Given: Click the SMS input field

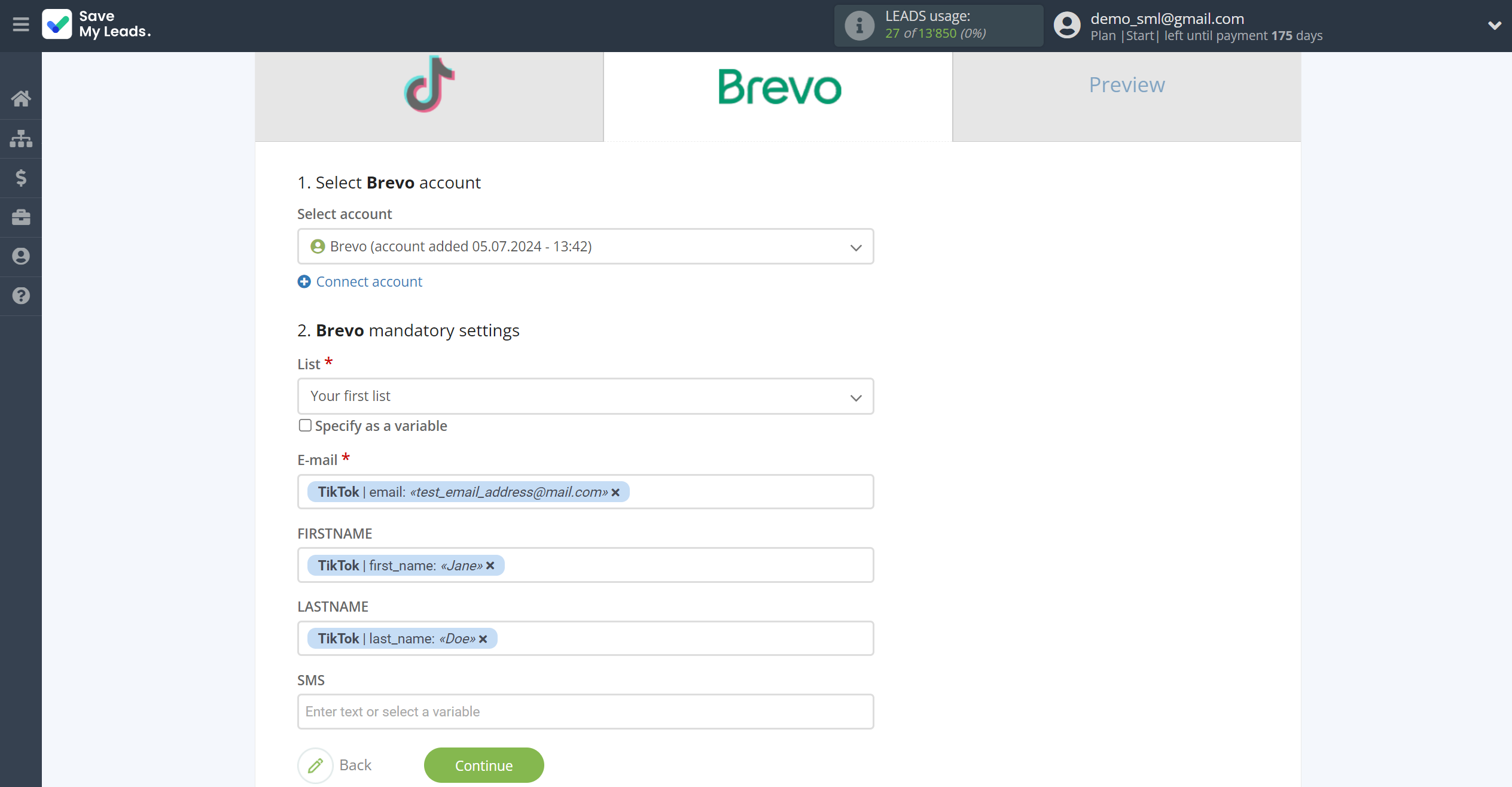Looking at the screenshot, I should [x=585, y=711].
